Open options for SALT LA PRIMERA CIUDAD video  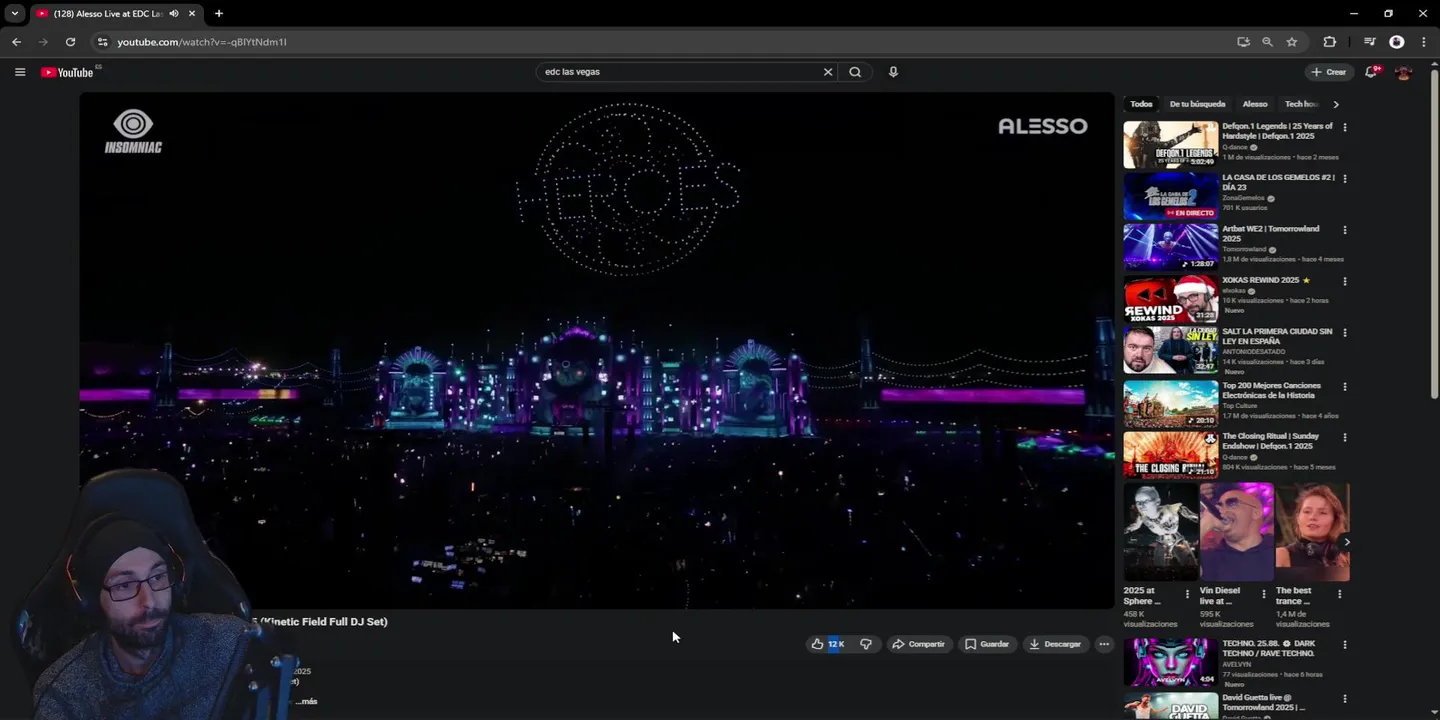pyautogui.click(x=1345, y=332)
